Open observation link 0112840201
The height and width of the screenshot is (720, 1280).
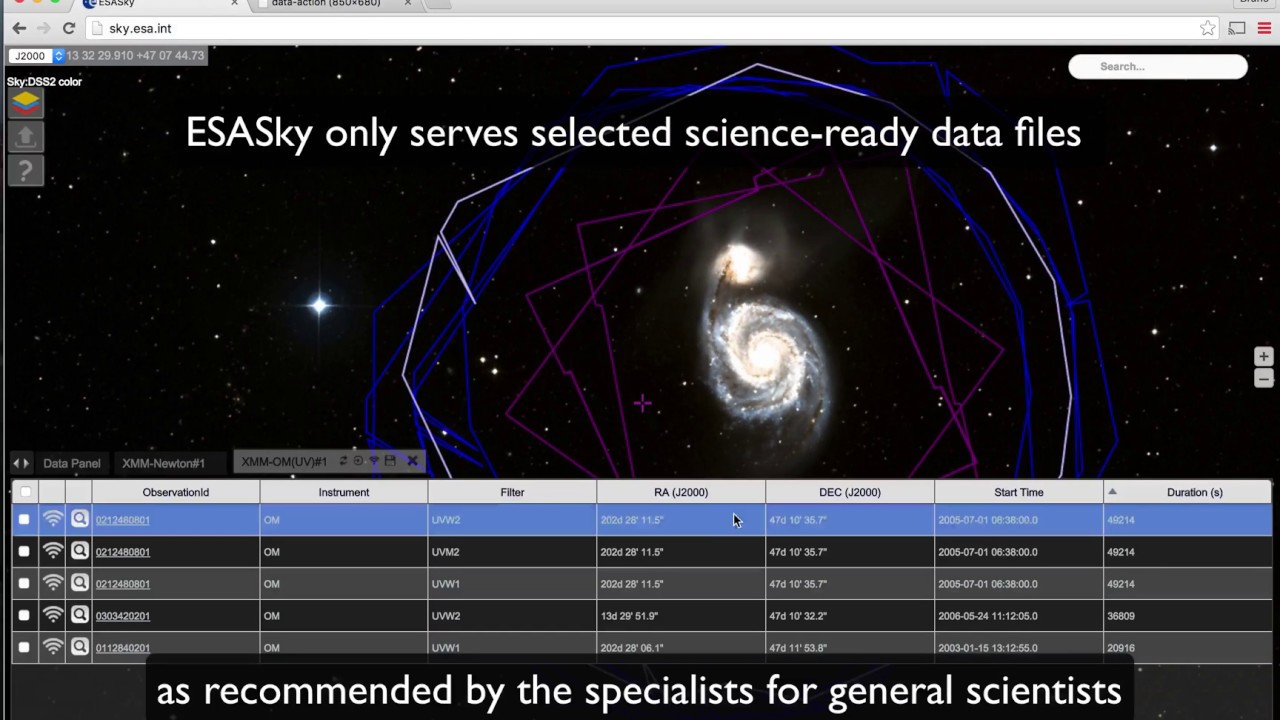coord(123,648)
